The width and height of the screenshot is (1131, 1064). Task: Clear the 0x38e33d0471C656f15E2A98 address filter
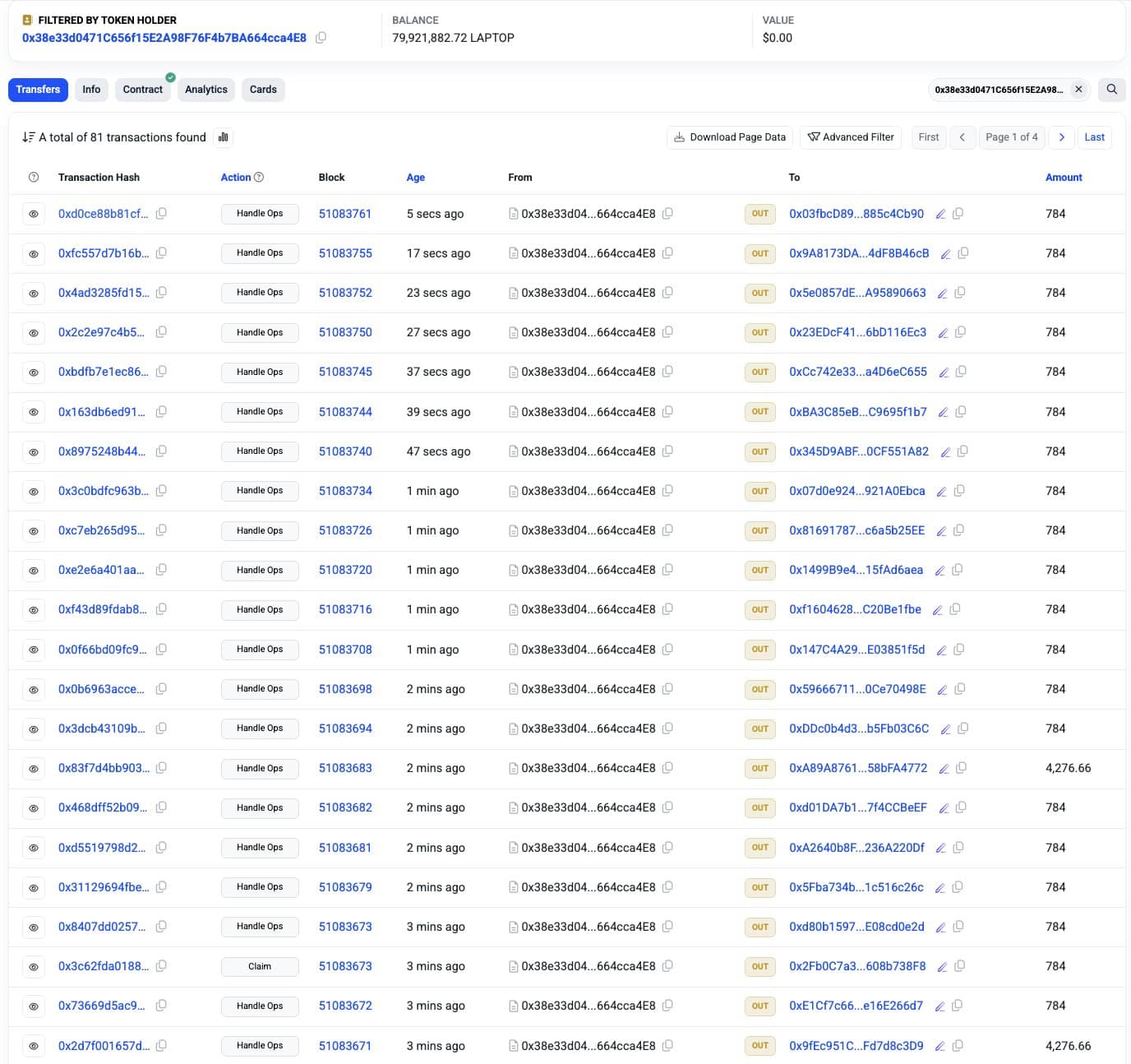coord(1078,90)
